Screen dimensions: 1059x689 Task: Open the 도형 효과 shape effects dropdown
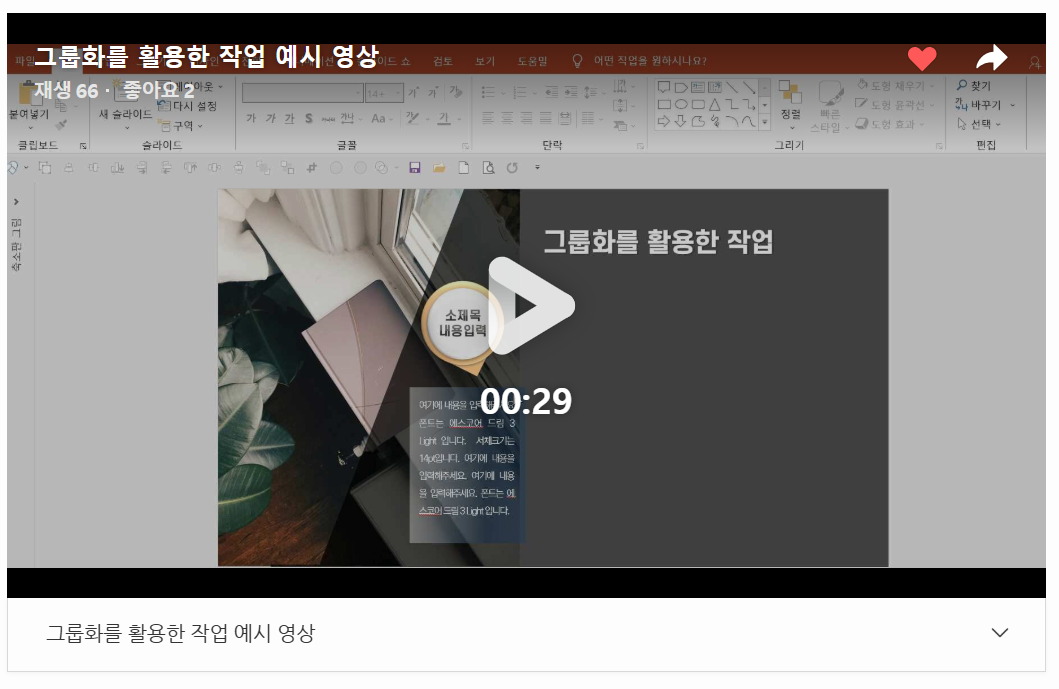pos(890,124)
